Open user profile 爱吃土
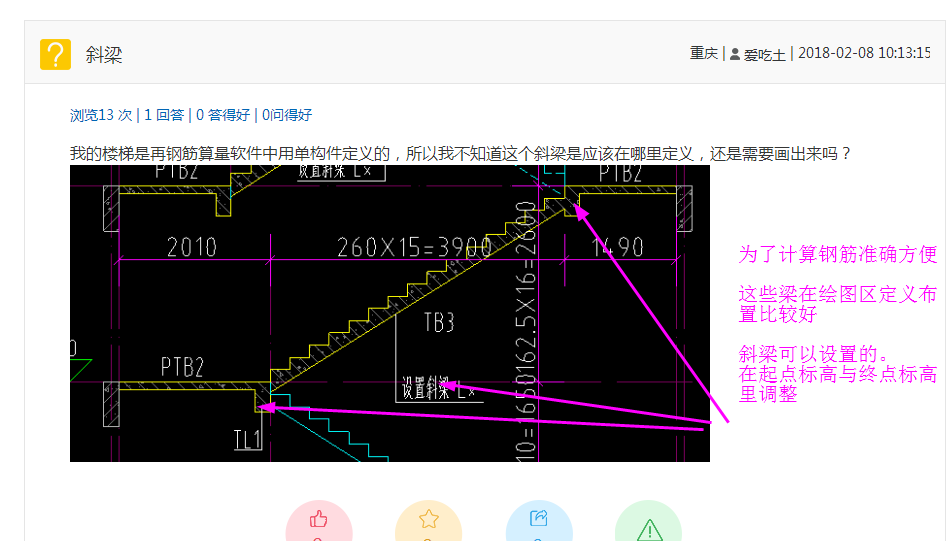 (x=764, y=55)
